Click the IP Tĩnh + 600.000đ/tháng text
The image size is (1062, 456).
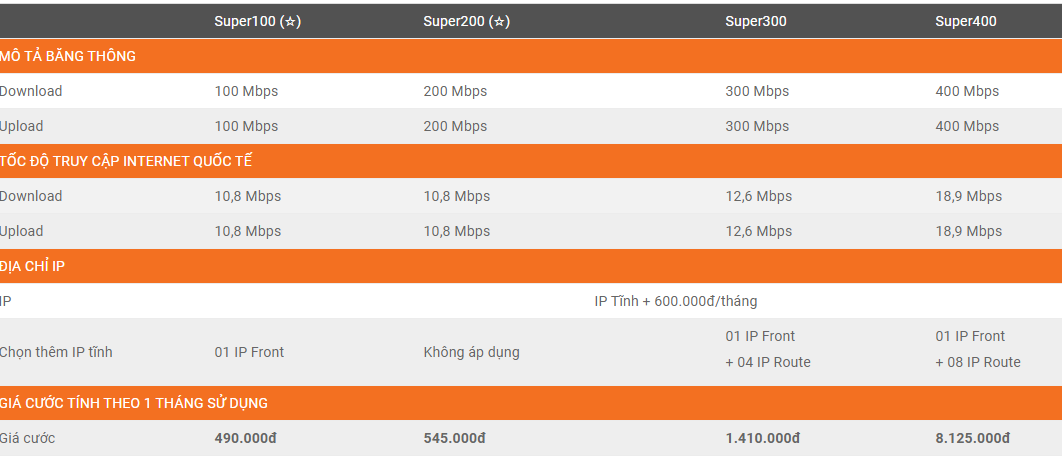(x=675, y=301)
